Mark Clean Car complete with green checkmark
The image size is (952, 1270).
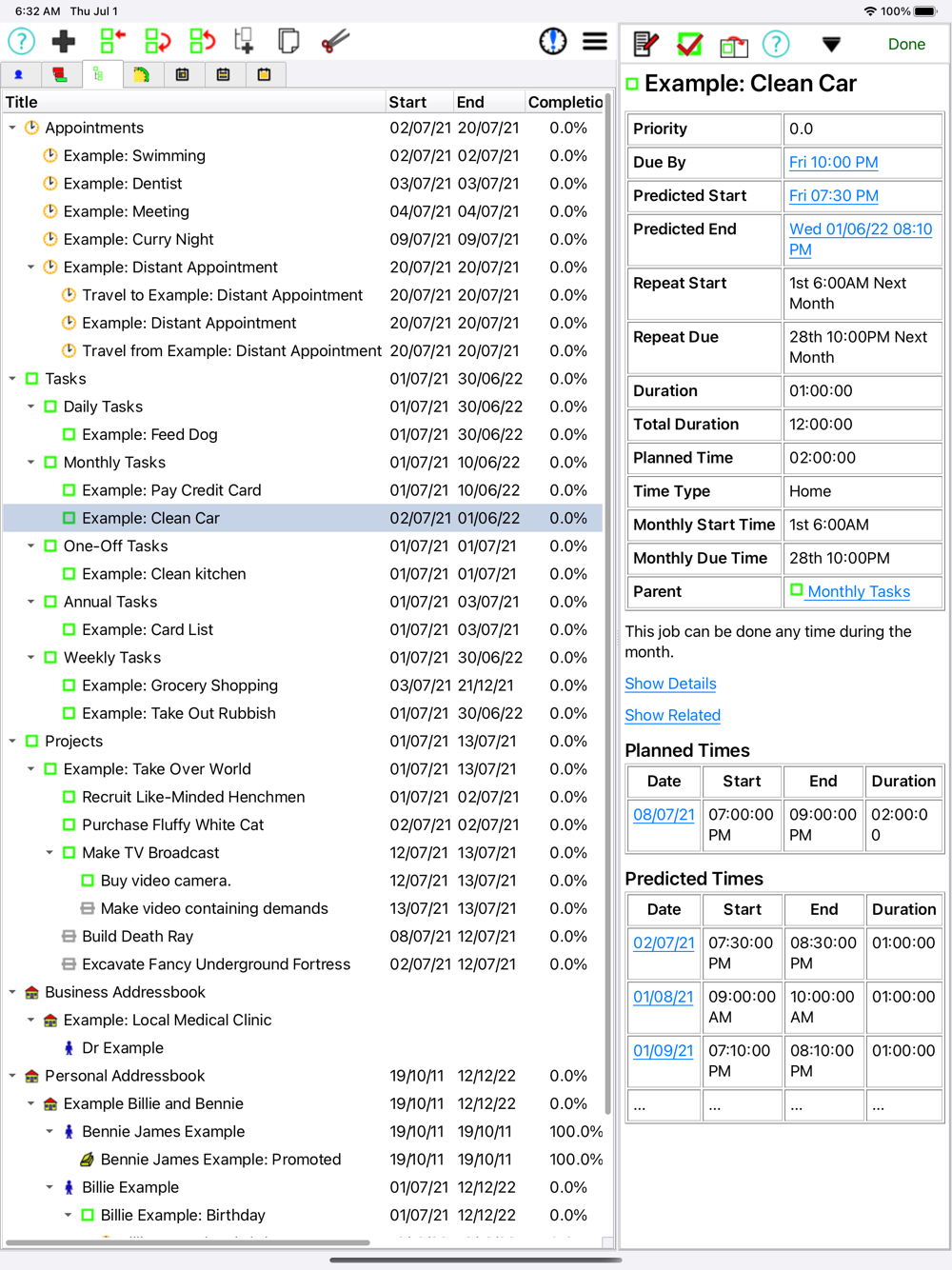(x=689, y=44)
